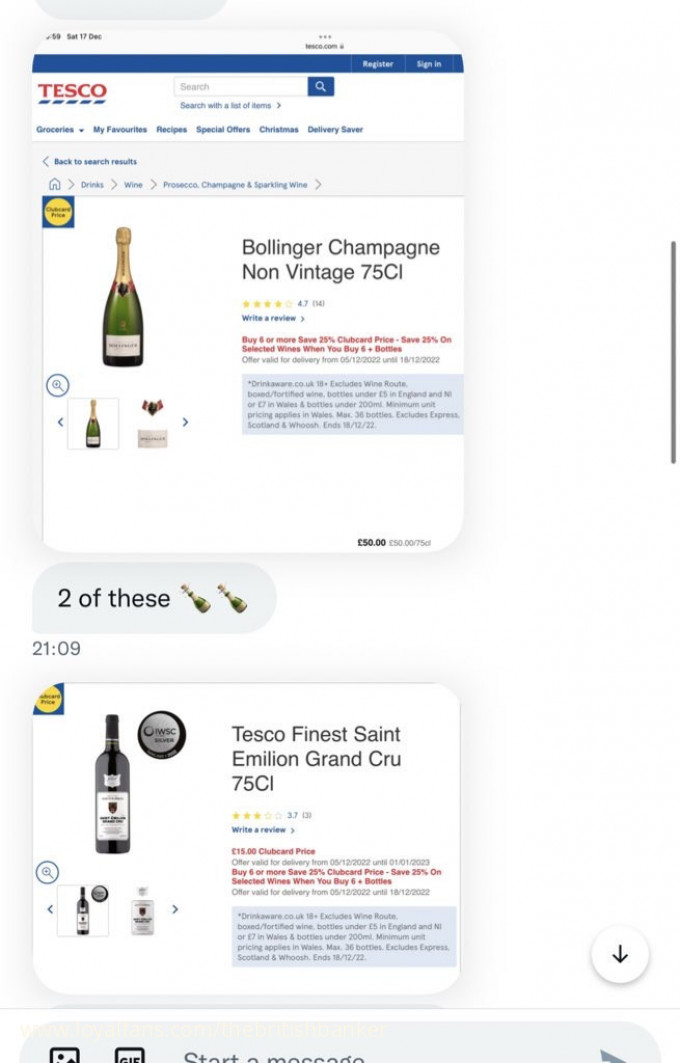Click the Tesco logo
The width and height of the screenshot is (680, 1063).
coord(72,93)
